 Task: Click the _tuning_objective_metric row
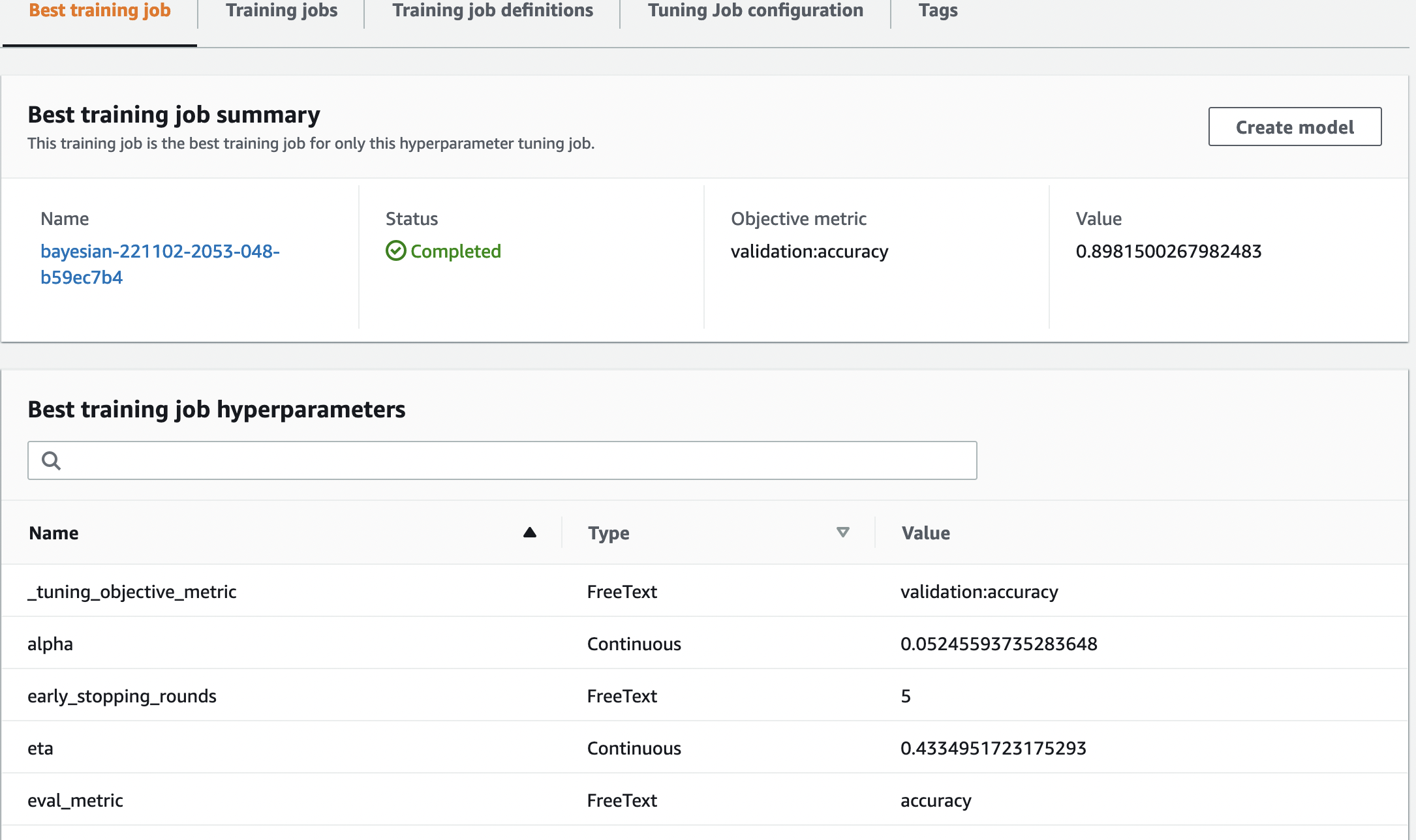pyautogui.click(x=132, y=592)
